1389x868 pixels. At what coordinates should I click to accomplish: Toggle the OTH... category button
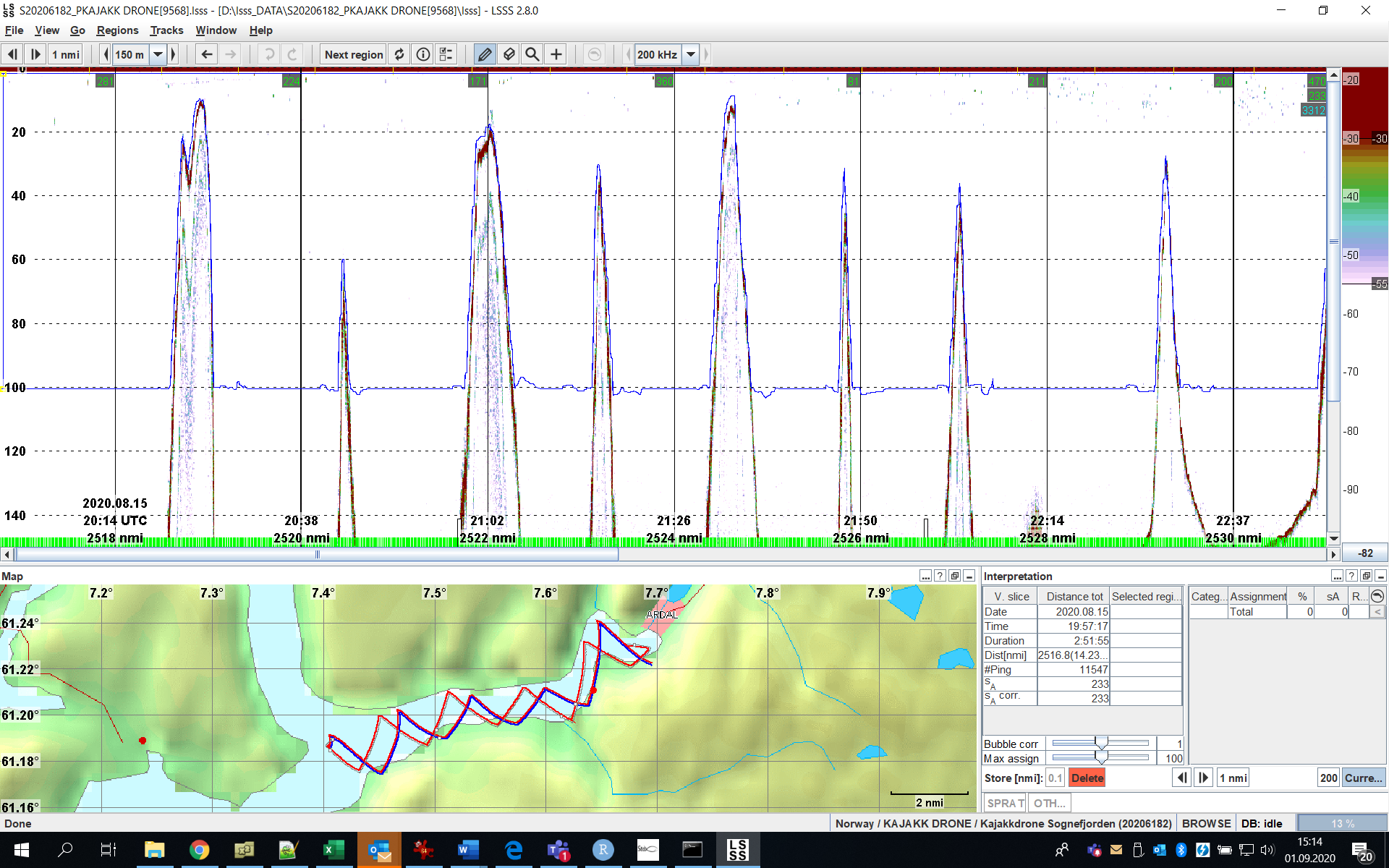point(1049,803)
